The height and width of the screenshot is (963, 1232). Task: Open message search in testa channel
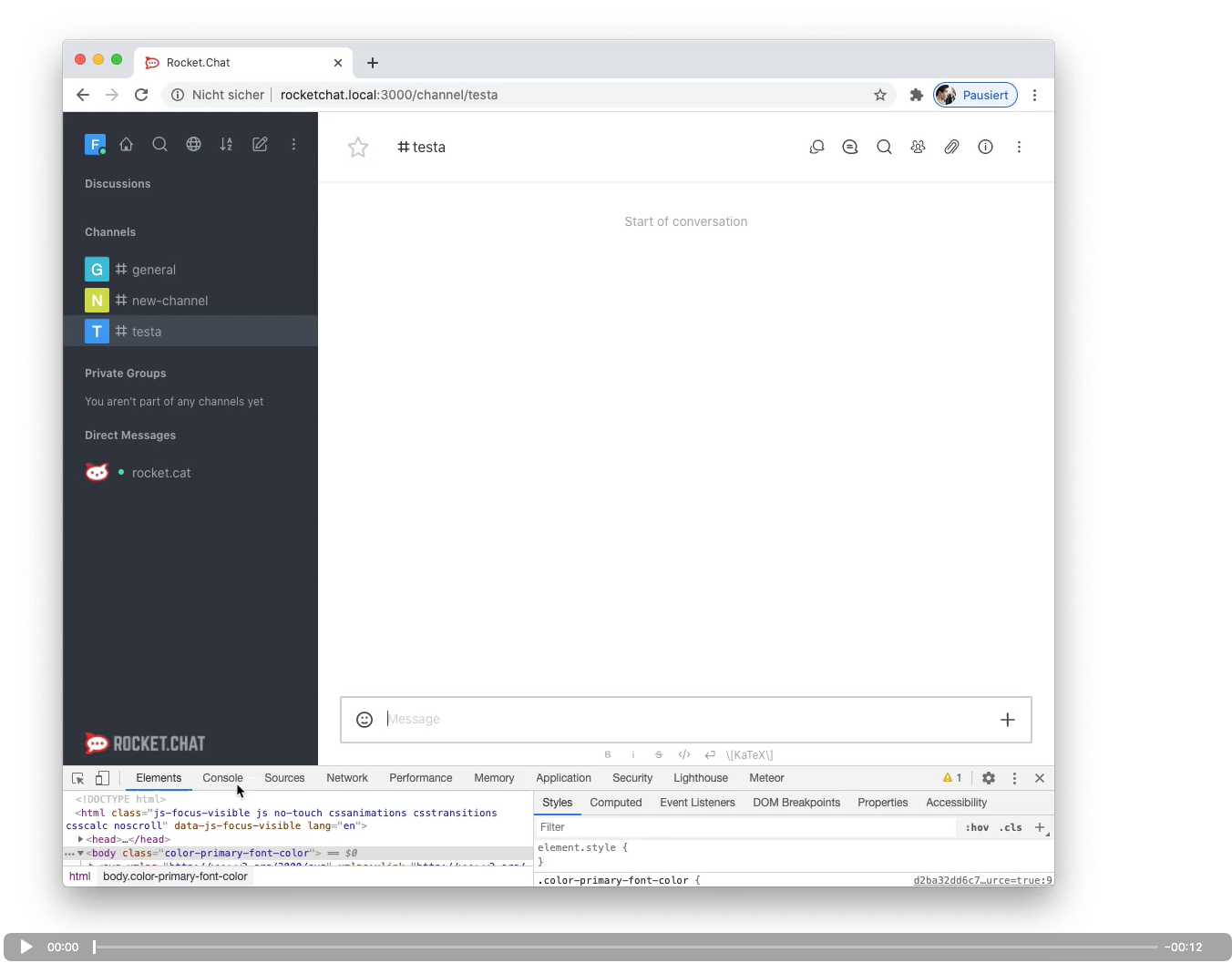(x=884, y=147)
